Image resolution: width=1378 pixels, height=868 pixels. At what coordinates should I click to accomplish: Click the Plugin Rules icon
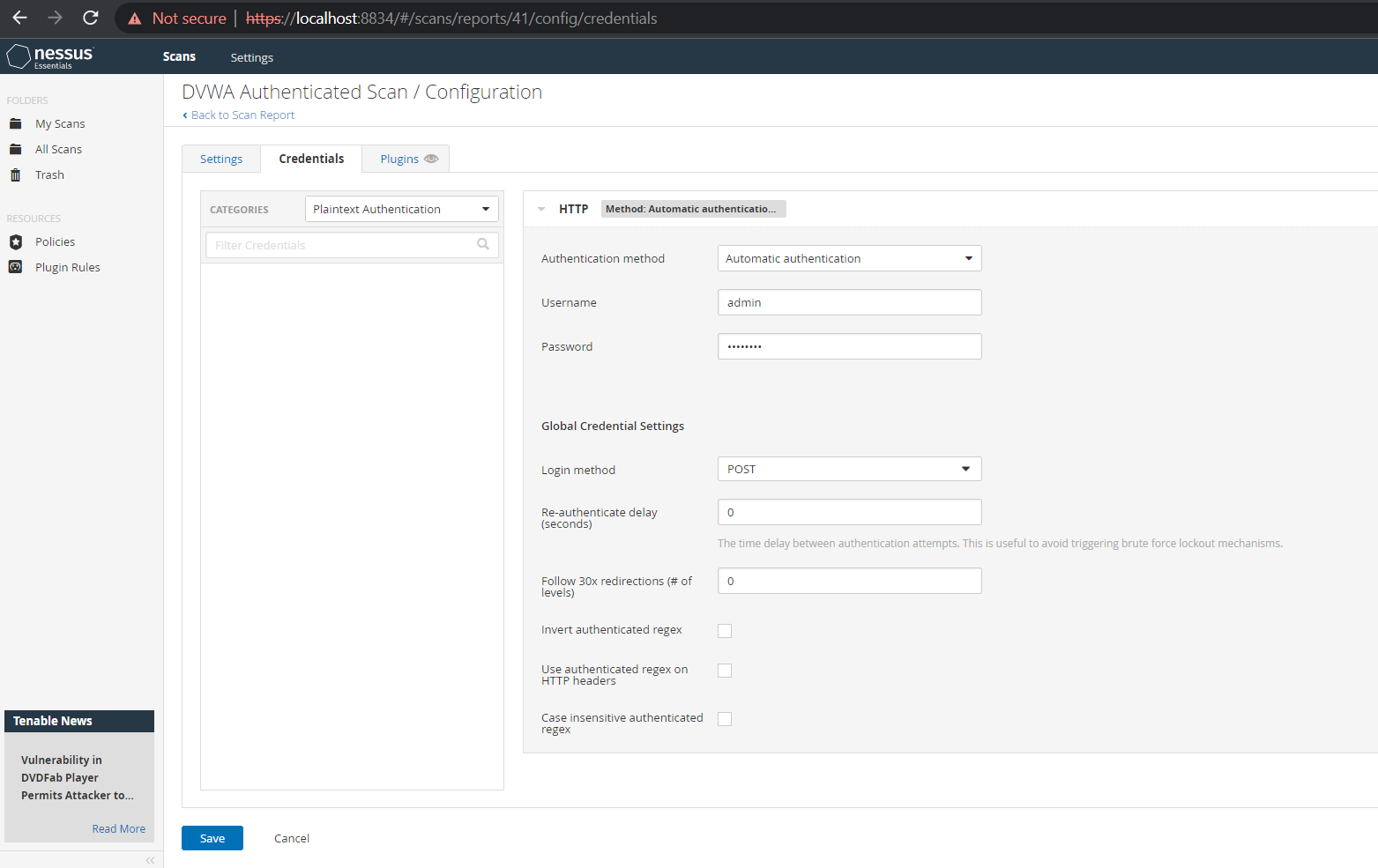point(15,267)
